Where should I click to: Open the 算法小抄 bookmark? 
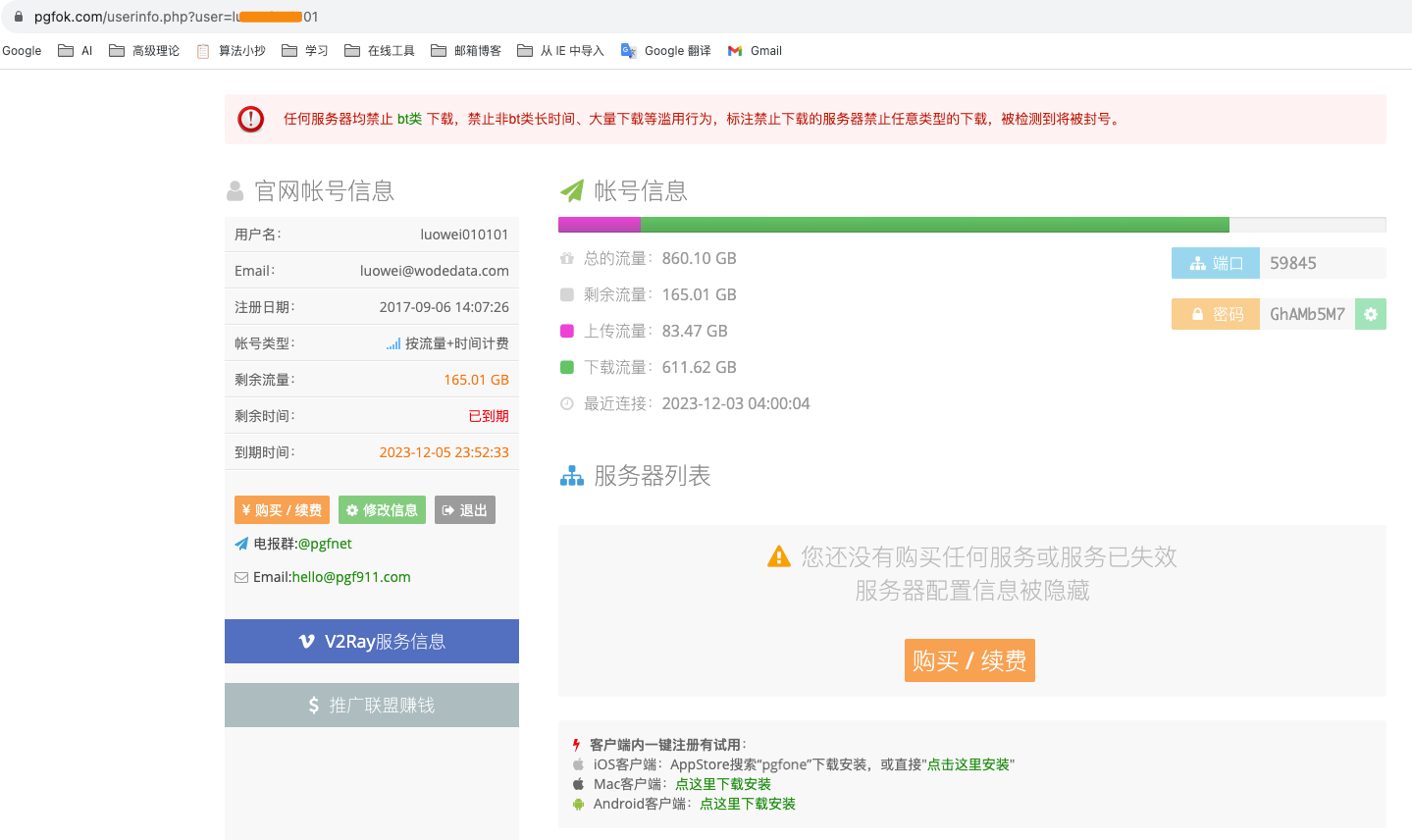pyautogui.click(x=232, y=51)
